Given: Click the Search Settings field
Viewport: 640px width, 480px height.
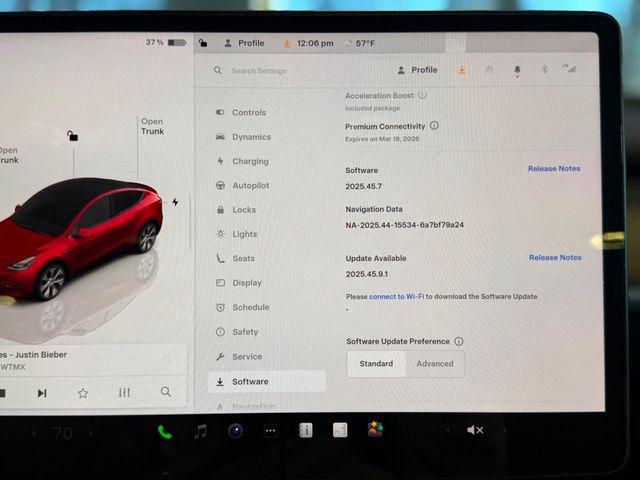Looking at the screenshot, I should tap(259, 71).
